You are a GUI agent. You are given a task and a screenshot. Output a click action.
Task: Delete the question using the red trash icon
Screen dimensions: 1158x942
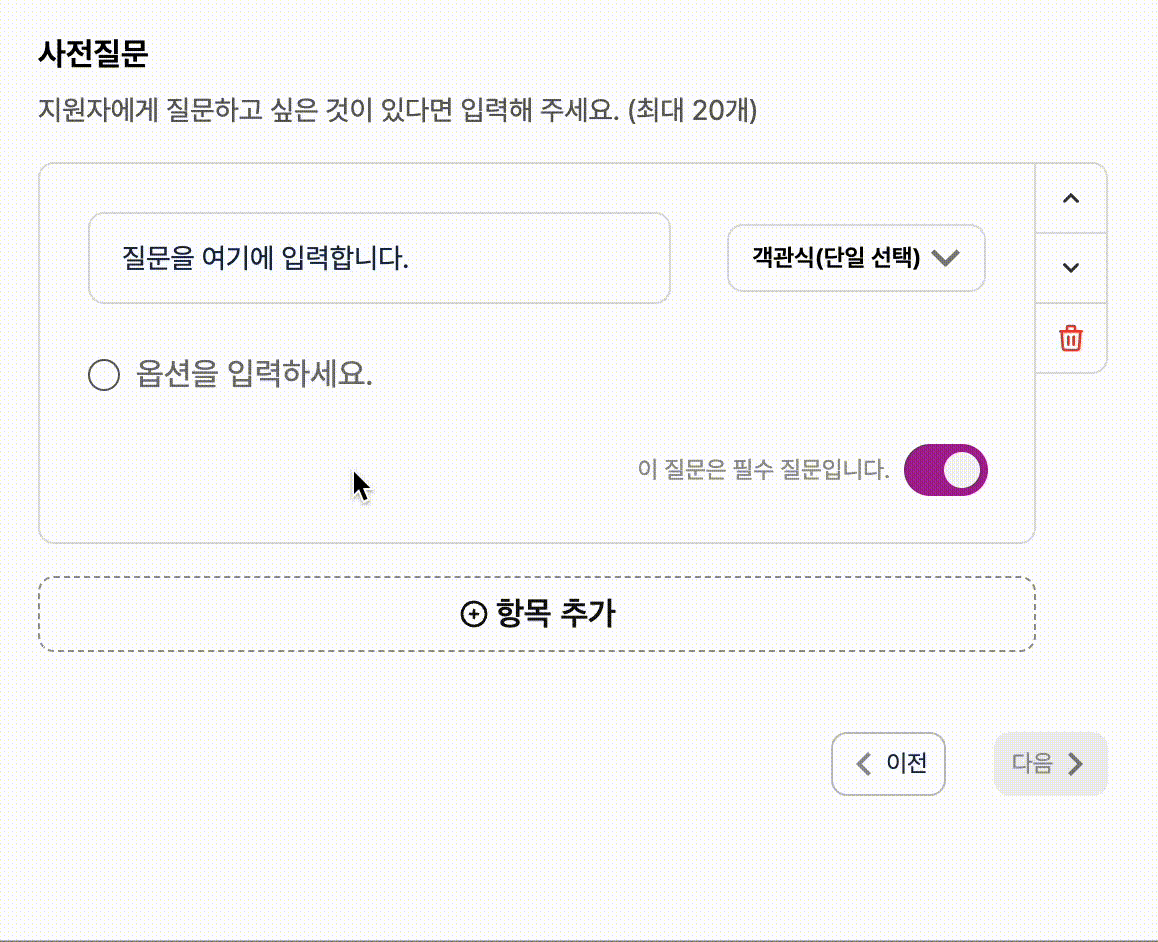[x=1070, y=338]
